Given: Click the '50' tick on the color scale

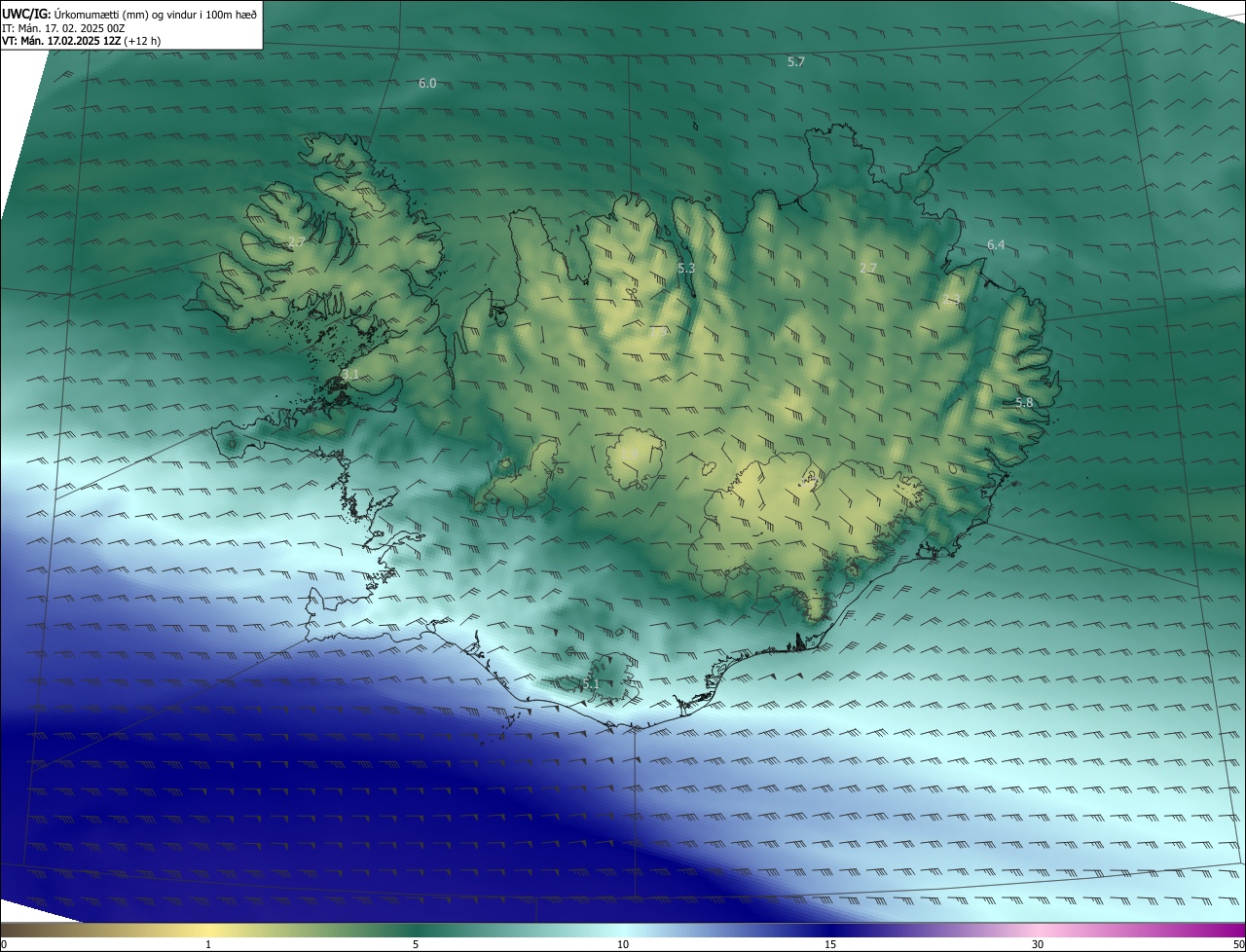Looking at the screenshot, I should click(x=1238, y=944).
